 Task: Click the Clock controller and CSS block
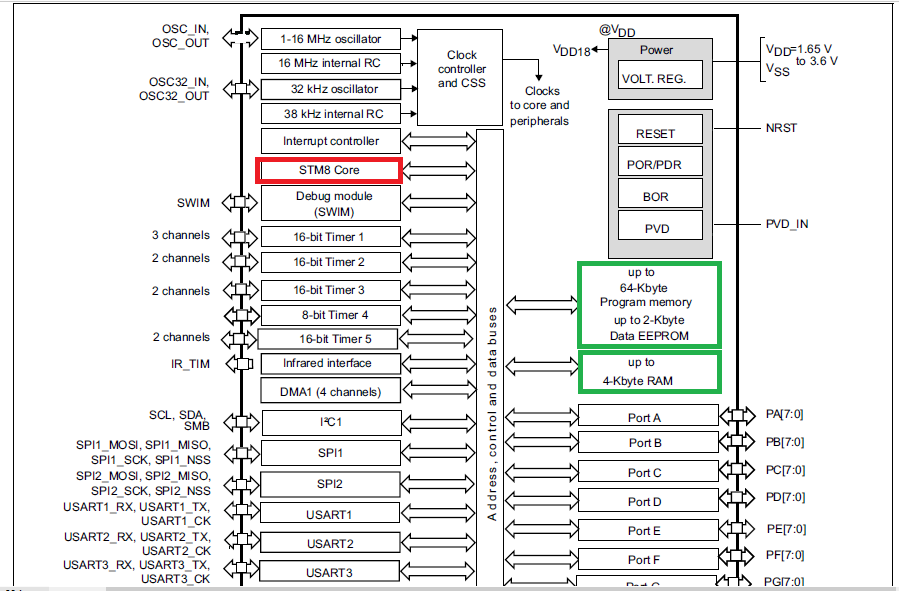pyautogui.click(x=461, y=68)
